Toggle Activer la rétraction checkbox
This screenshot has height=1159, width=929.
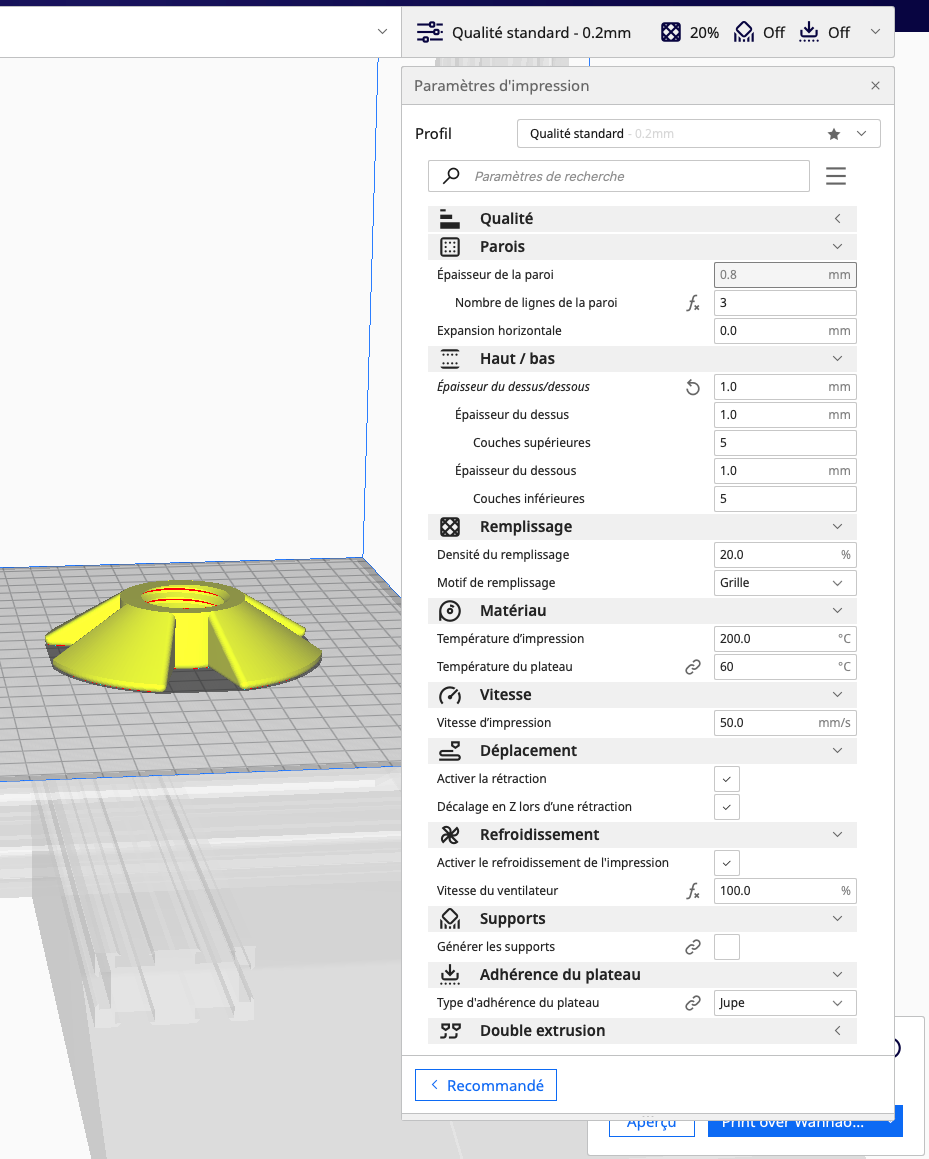tap(726, 779)
